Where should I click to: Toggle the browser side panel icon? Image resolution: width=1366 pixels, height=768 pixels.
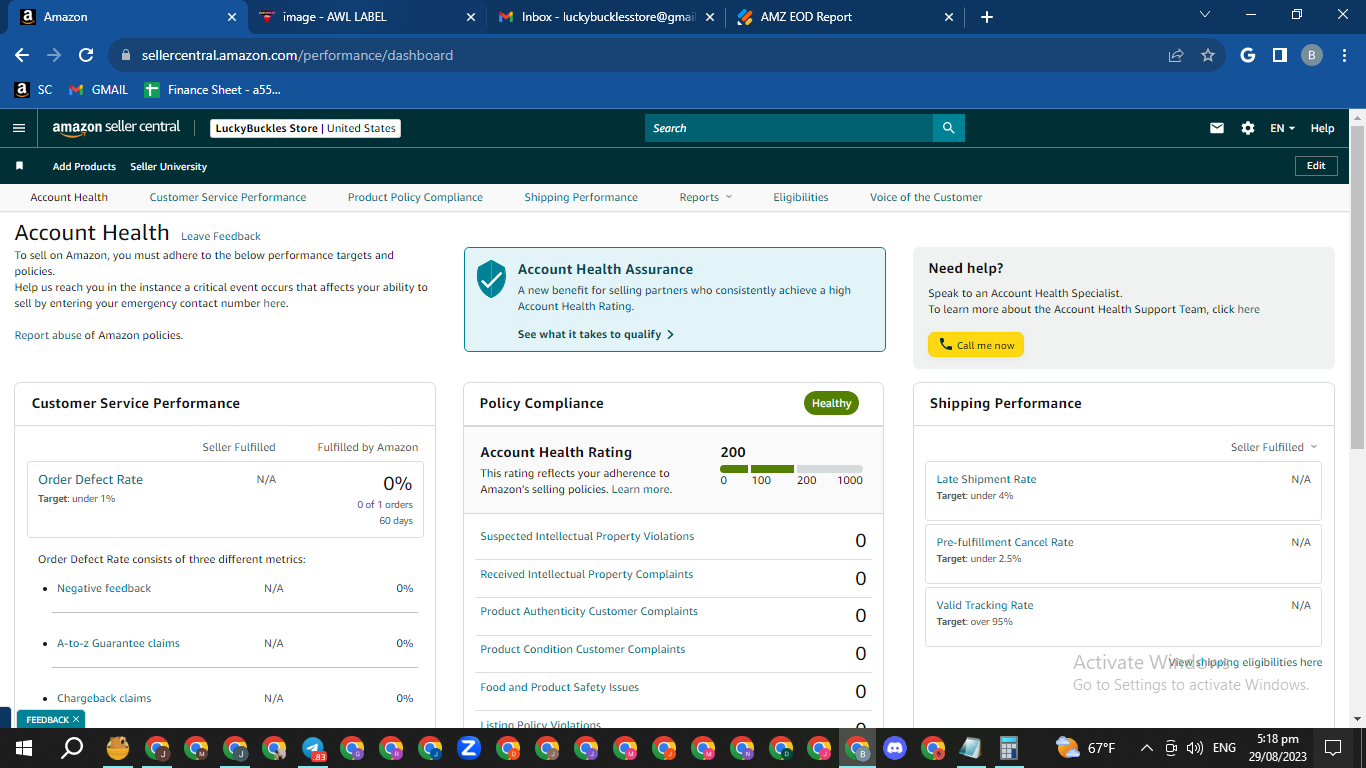pyautogui.click(x=1280, y=55)
